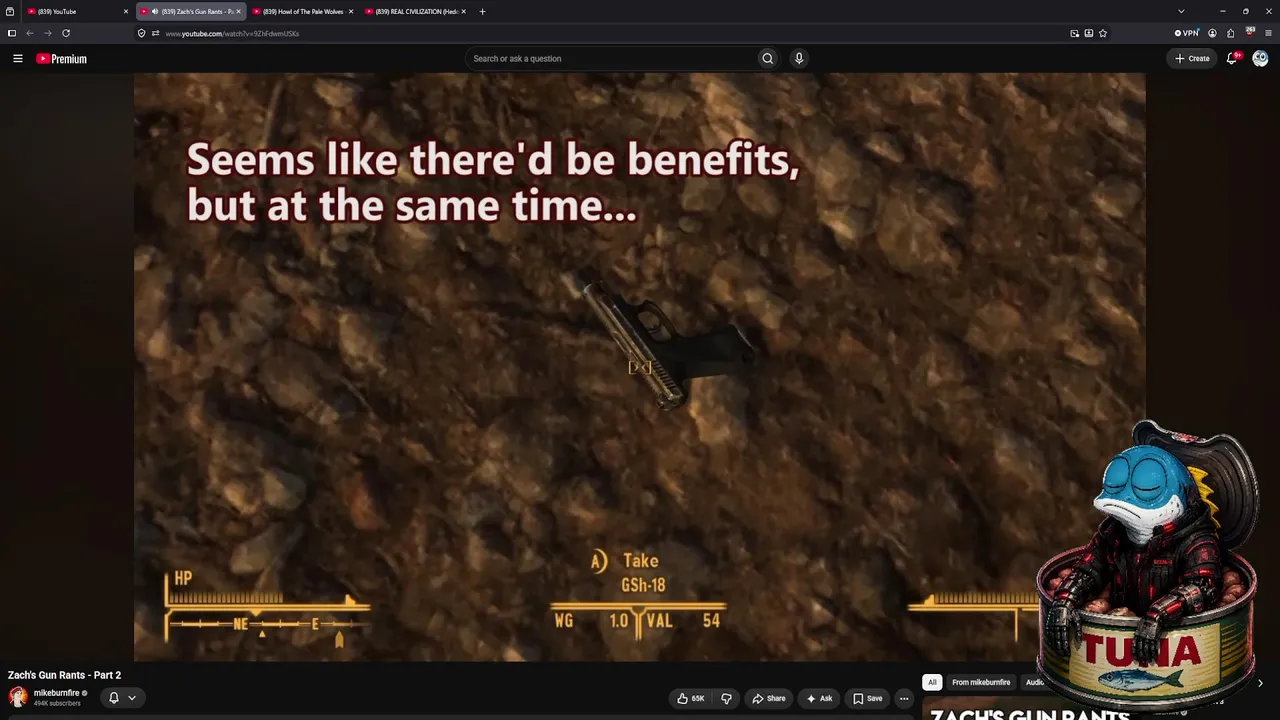Screen dimensions: 1280x720
Task: Open more actions three-dot menu
Action: (904, 698)
